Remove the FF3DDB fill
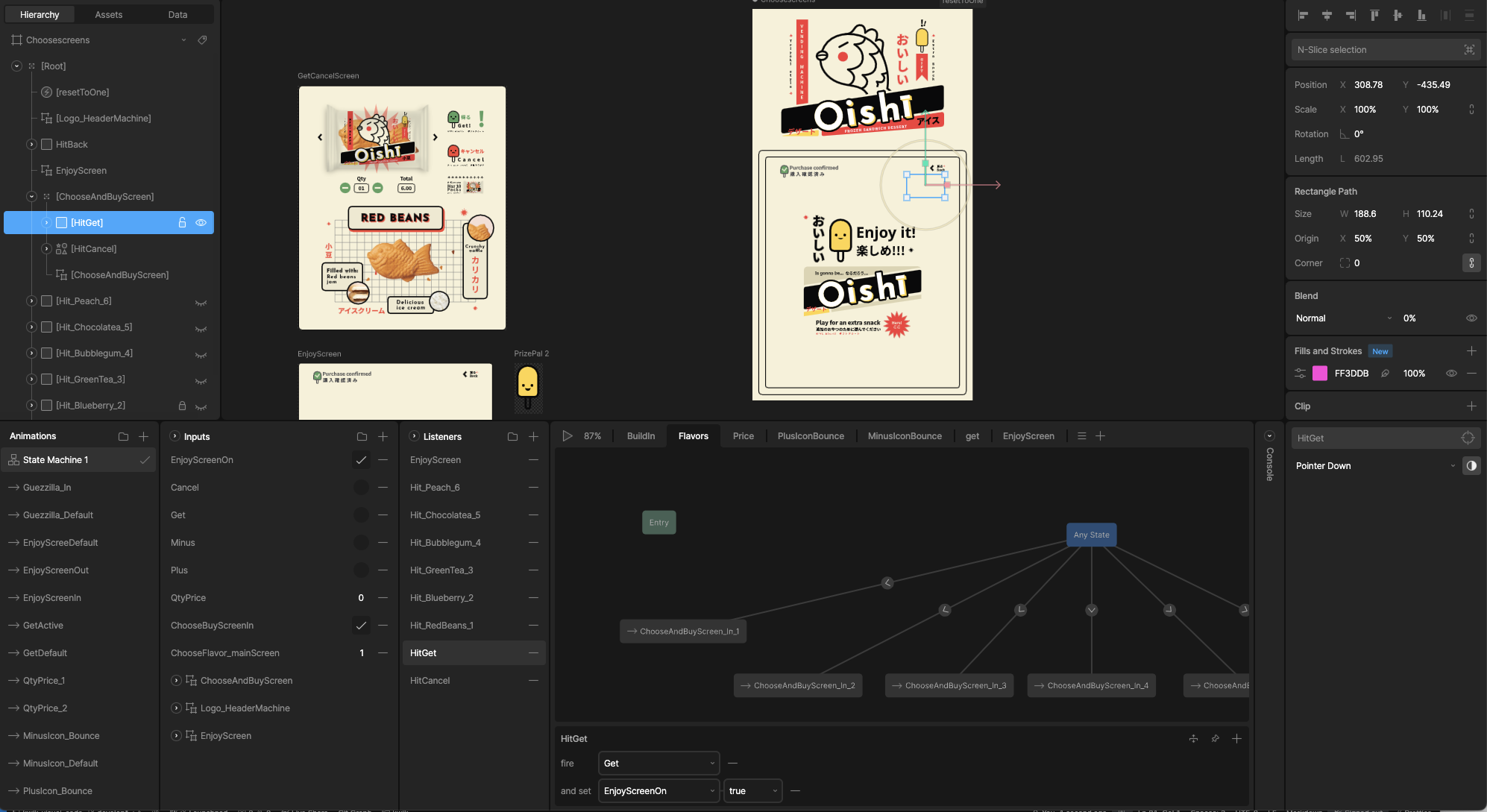 [1471, 374]
